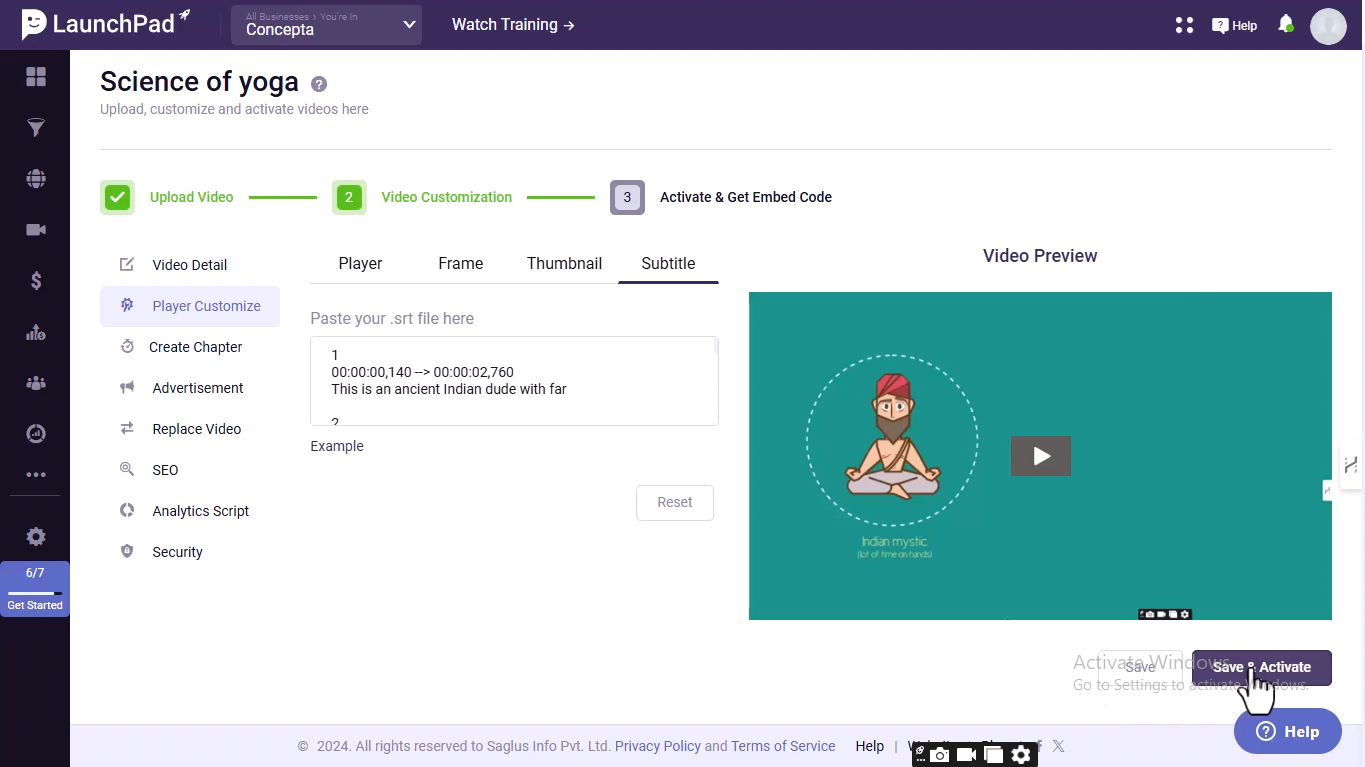Open the Terms of Service link
Viewport: 1365px width, 767px height.
(783, 746)
